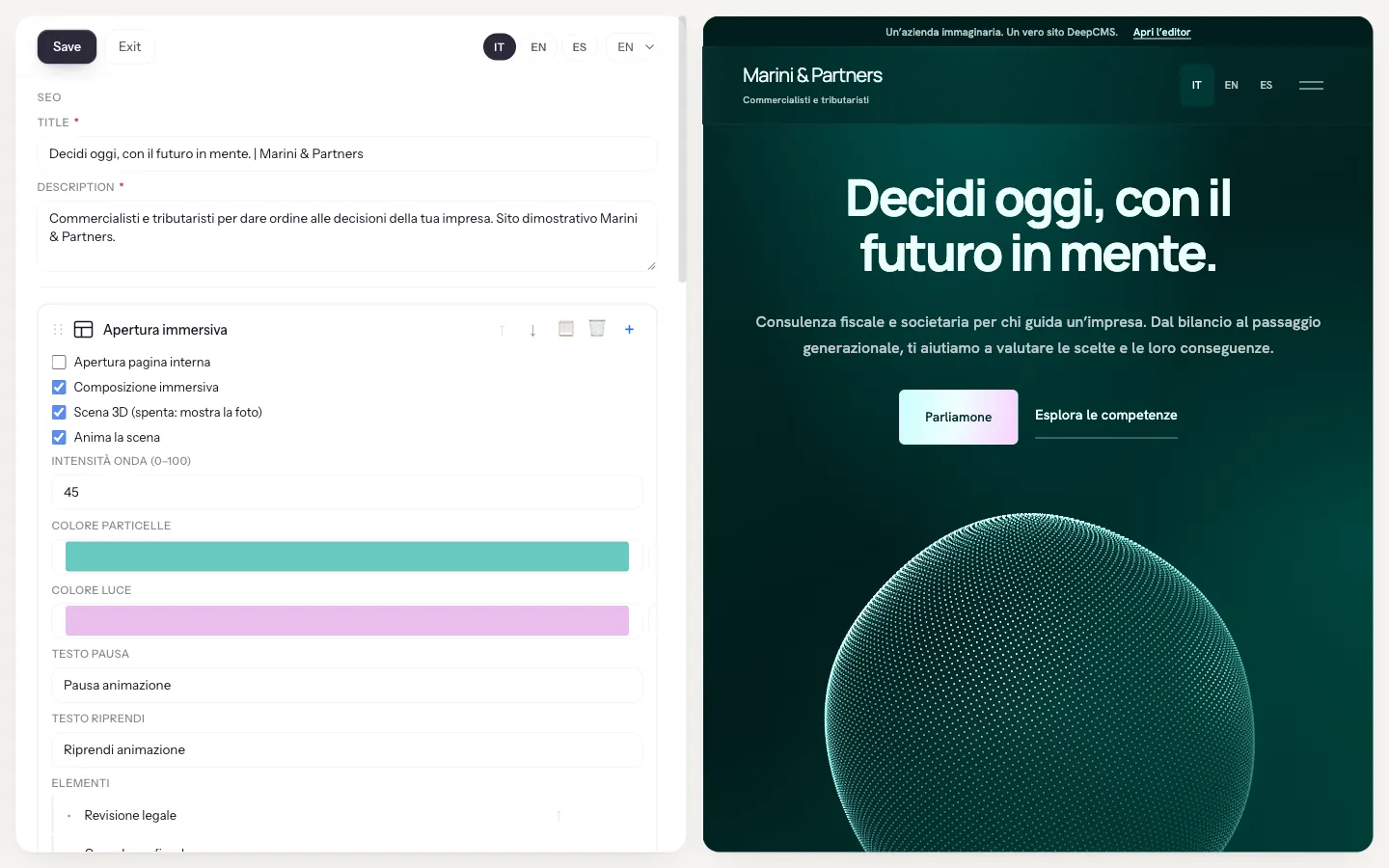Select ES language in site preview
1389x868 pixels.
[x=1266, y=85]
